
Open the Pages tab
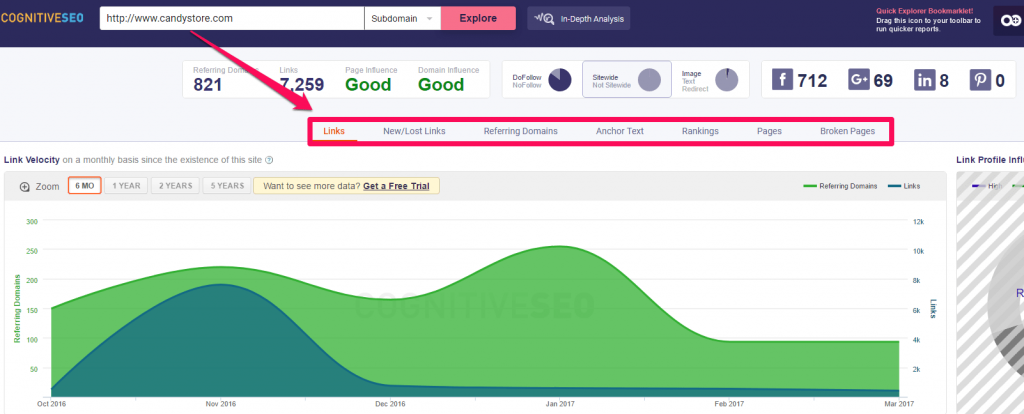(x=769, y=131)
